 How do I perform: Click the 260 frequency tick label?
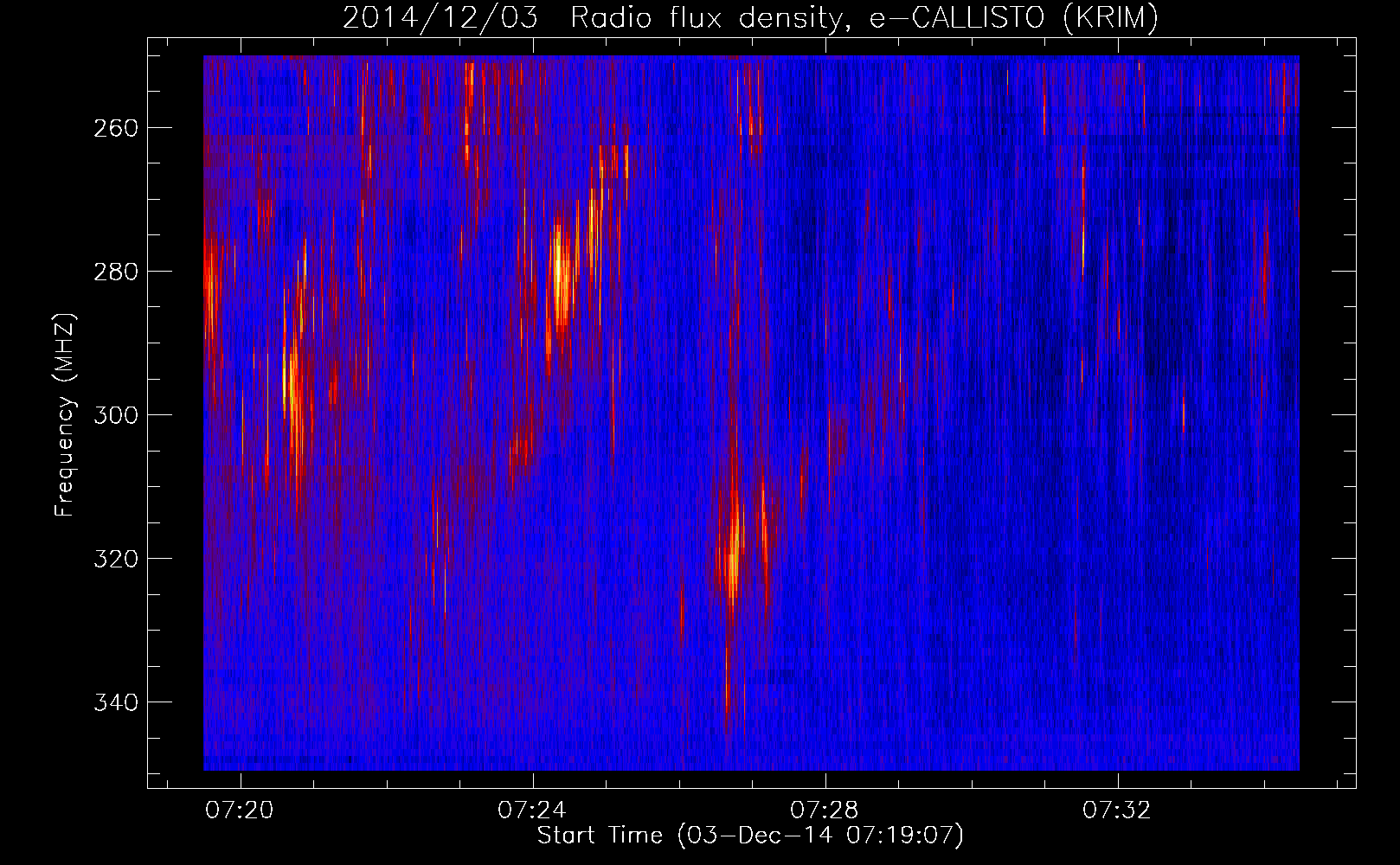point(115,129)
